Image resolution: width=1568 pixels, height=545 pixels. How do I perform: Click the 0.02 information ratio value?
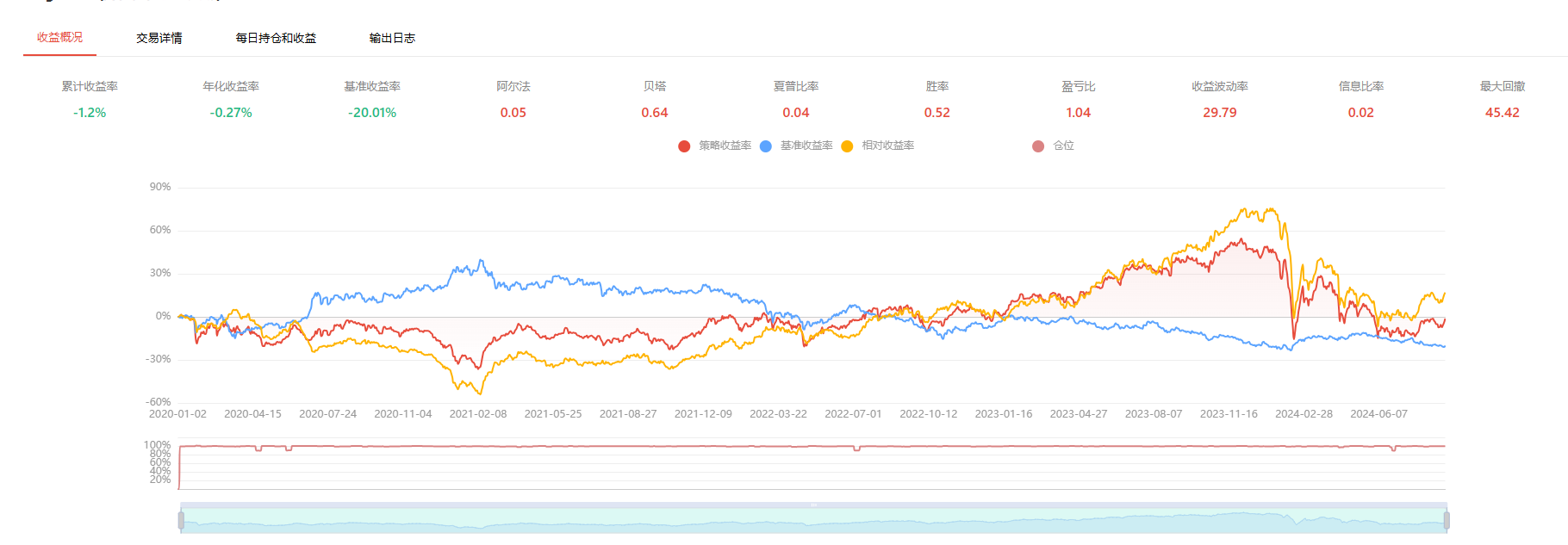tap(1361, 113)
